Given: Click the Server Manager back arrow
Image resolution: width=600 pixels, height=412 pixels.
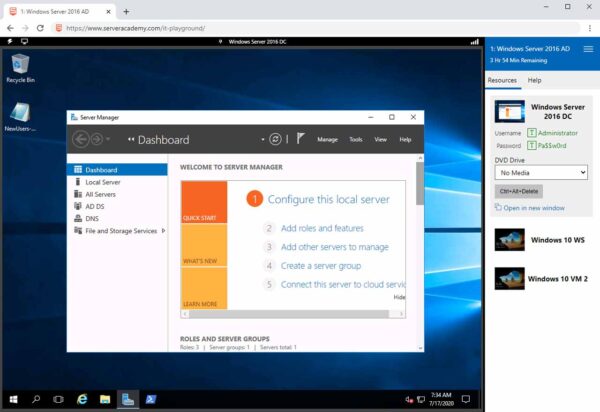Looking at the screenshot, I should point(81,139).
